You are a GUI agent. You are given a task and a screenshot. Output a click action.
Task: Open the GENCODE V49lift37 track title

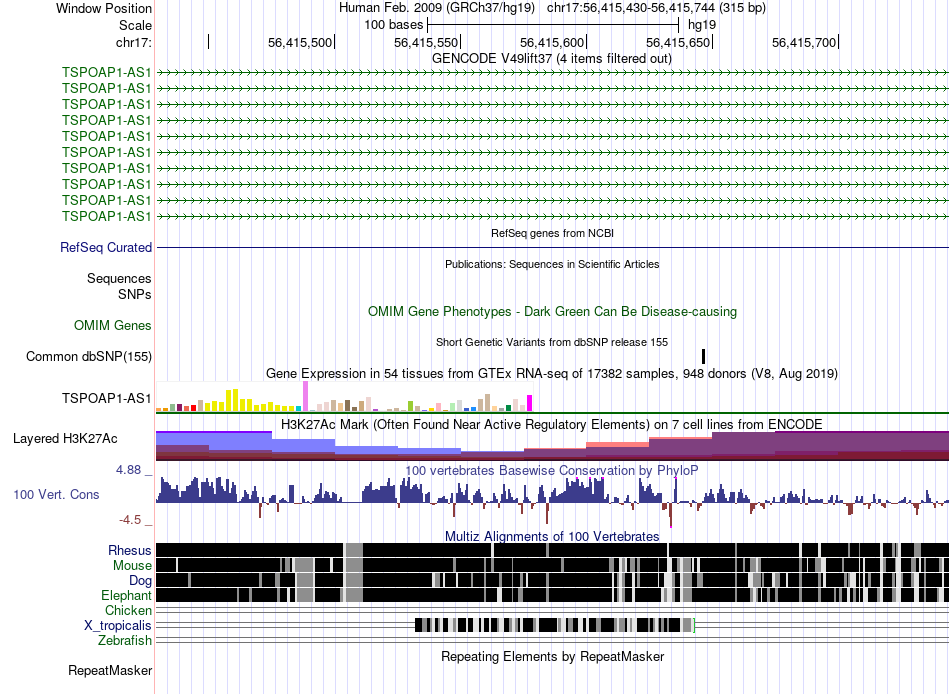pos(551,59)
